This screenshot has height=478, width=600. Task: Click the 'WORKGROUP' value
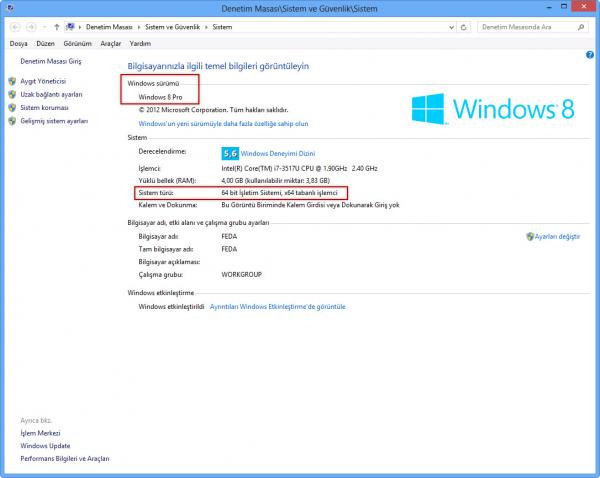pos(242,274)
